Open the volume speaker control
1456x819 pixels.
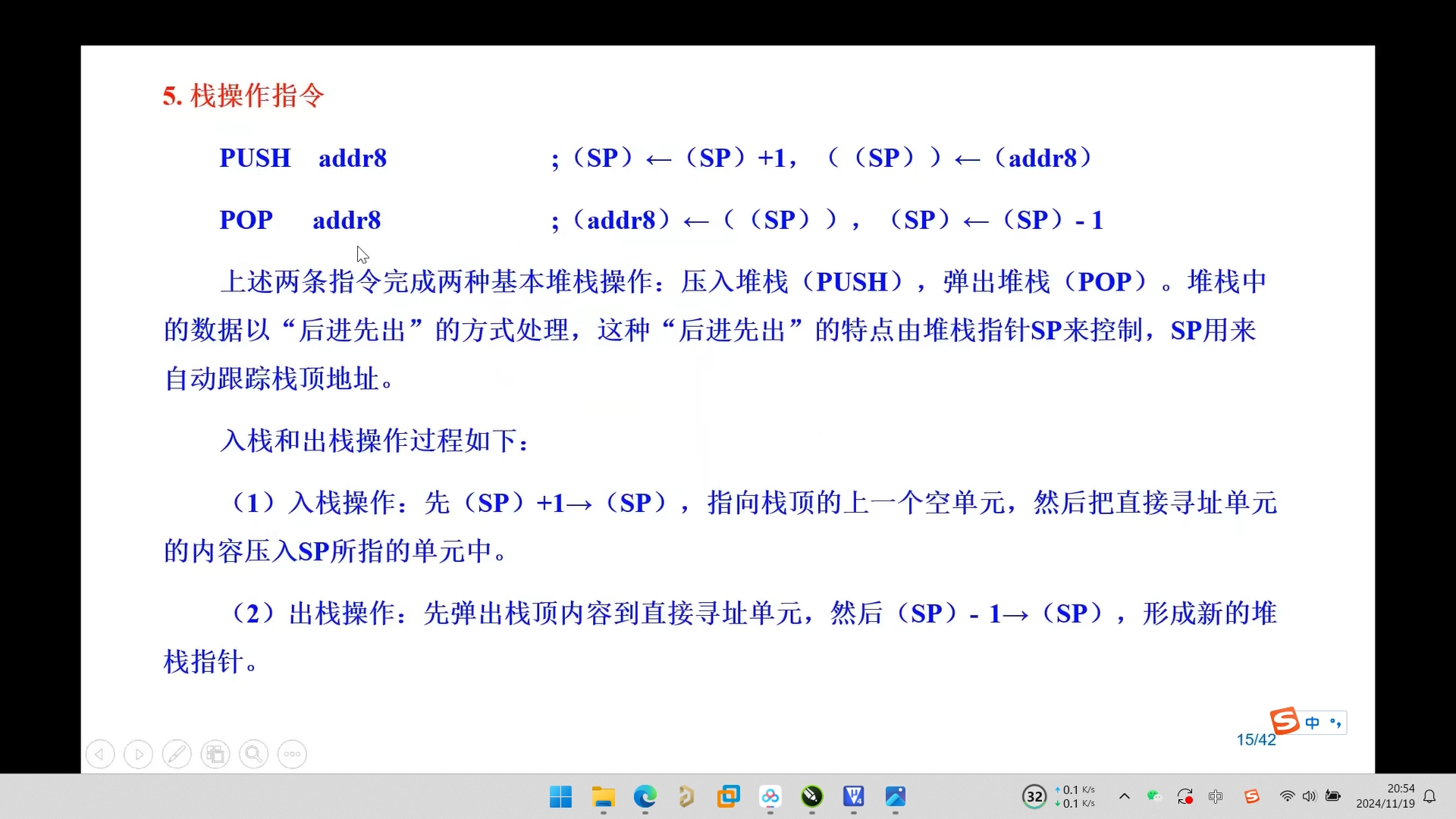click(x=1310, y=796)
